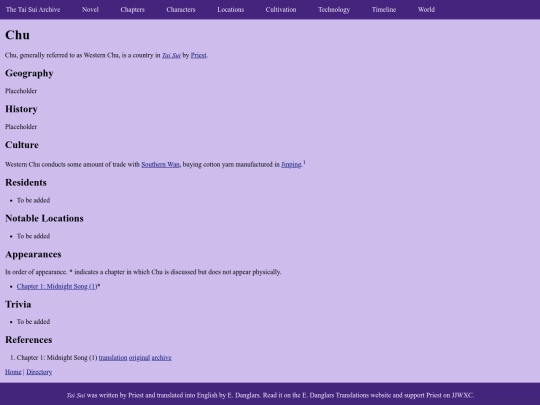Click the Notable Locations heading
Image resolution: width=540 pixels, height=405 pixels.
(44, 218)
